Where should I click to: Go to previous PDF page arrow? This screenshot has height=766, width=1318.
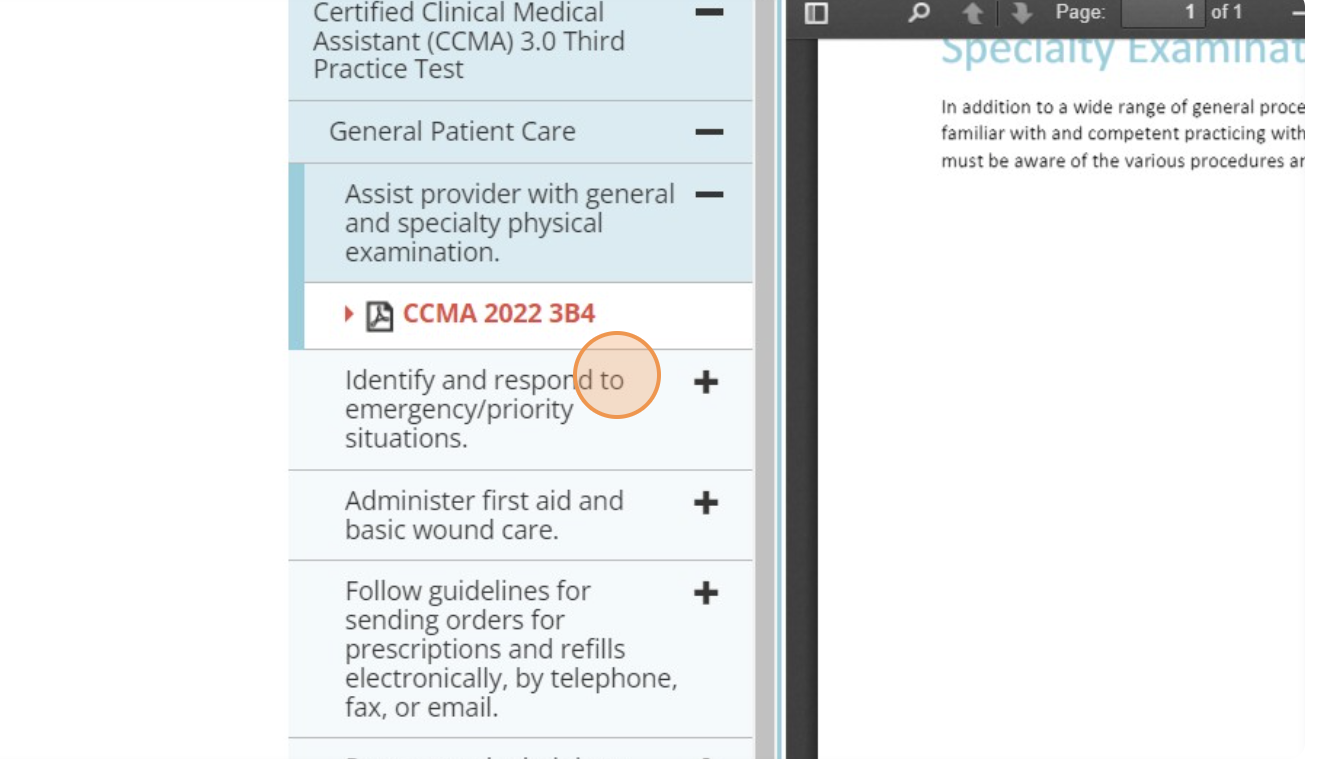click(972, 13)
